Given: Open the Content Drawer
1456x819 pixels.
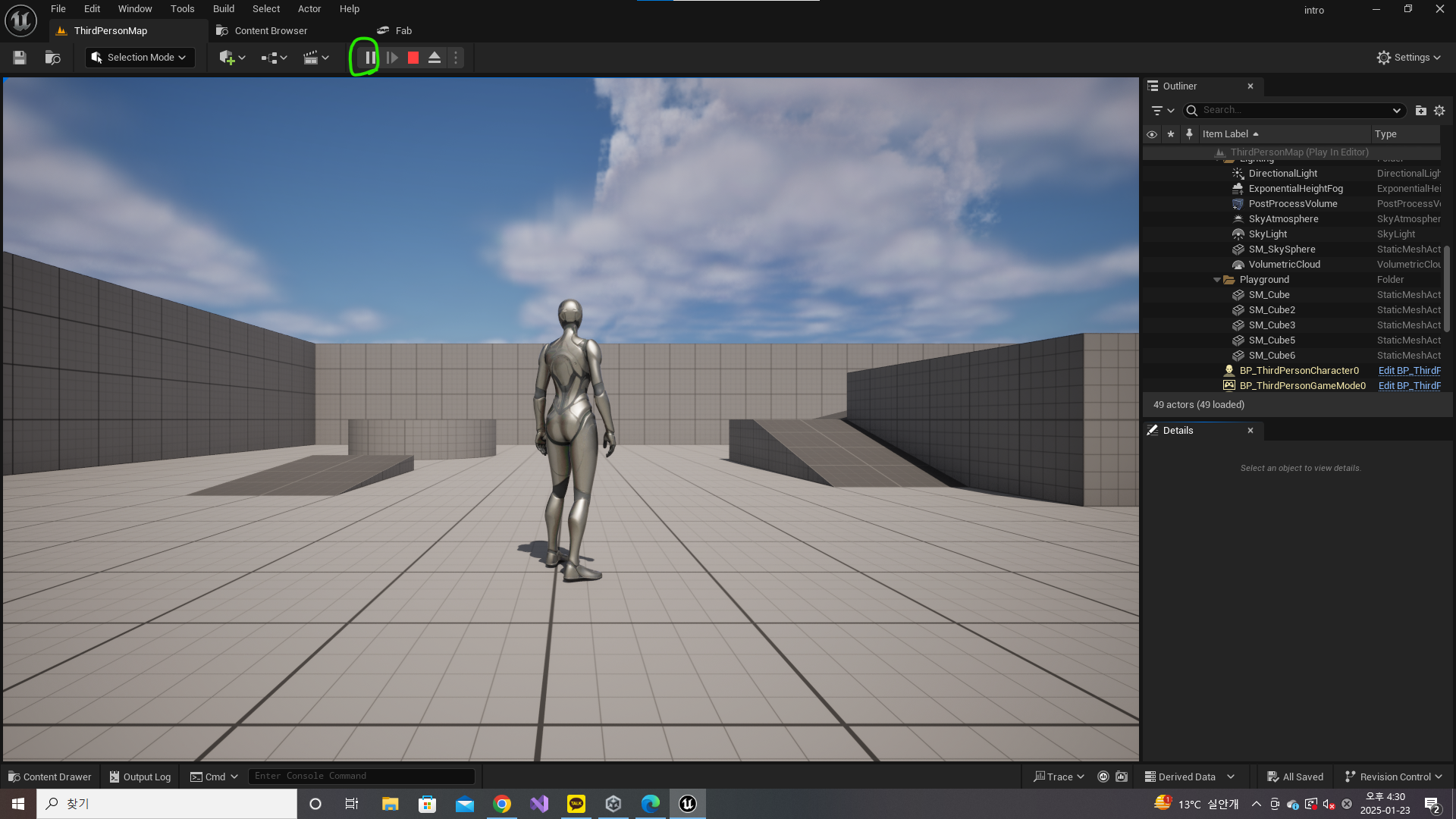Looking at the screenshot, I should point(50,777).
